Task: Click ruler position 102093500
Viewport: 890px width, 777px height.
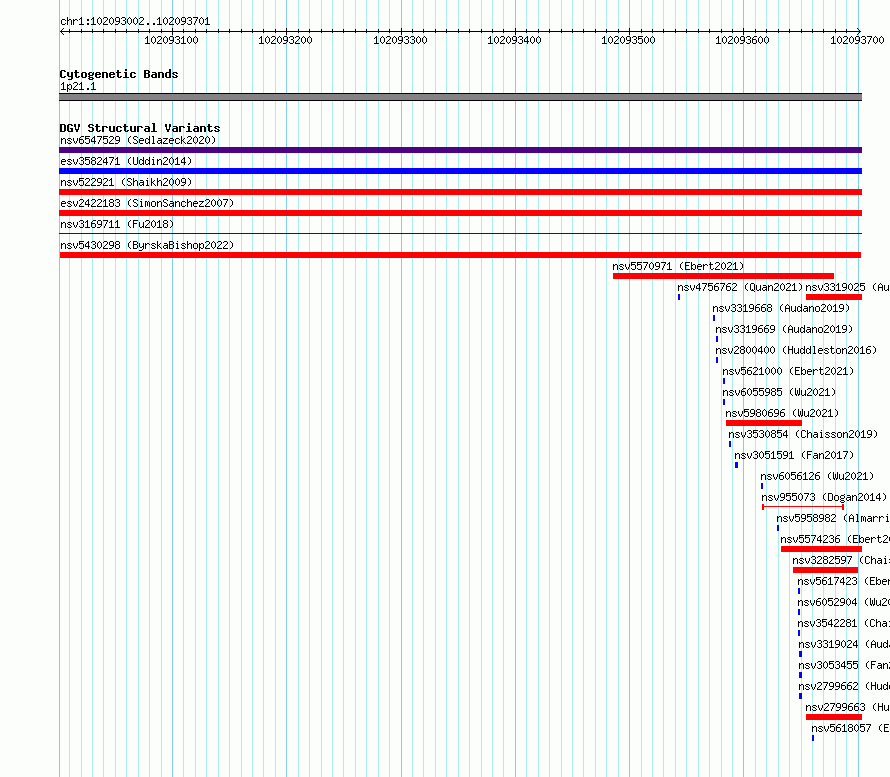Action: click(628, 40)
